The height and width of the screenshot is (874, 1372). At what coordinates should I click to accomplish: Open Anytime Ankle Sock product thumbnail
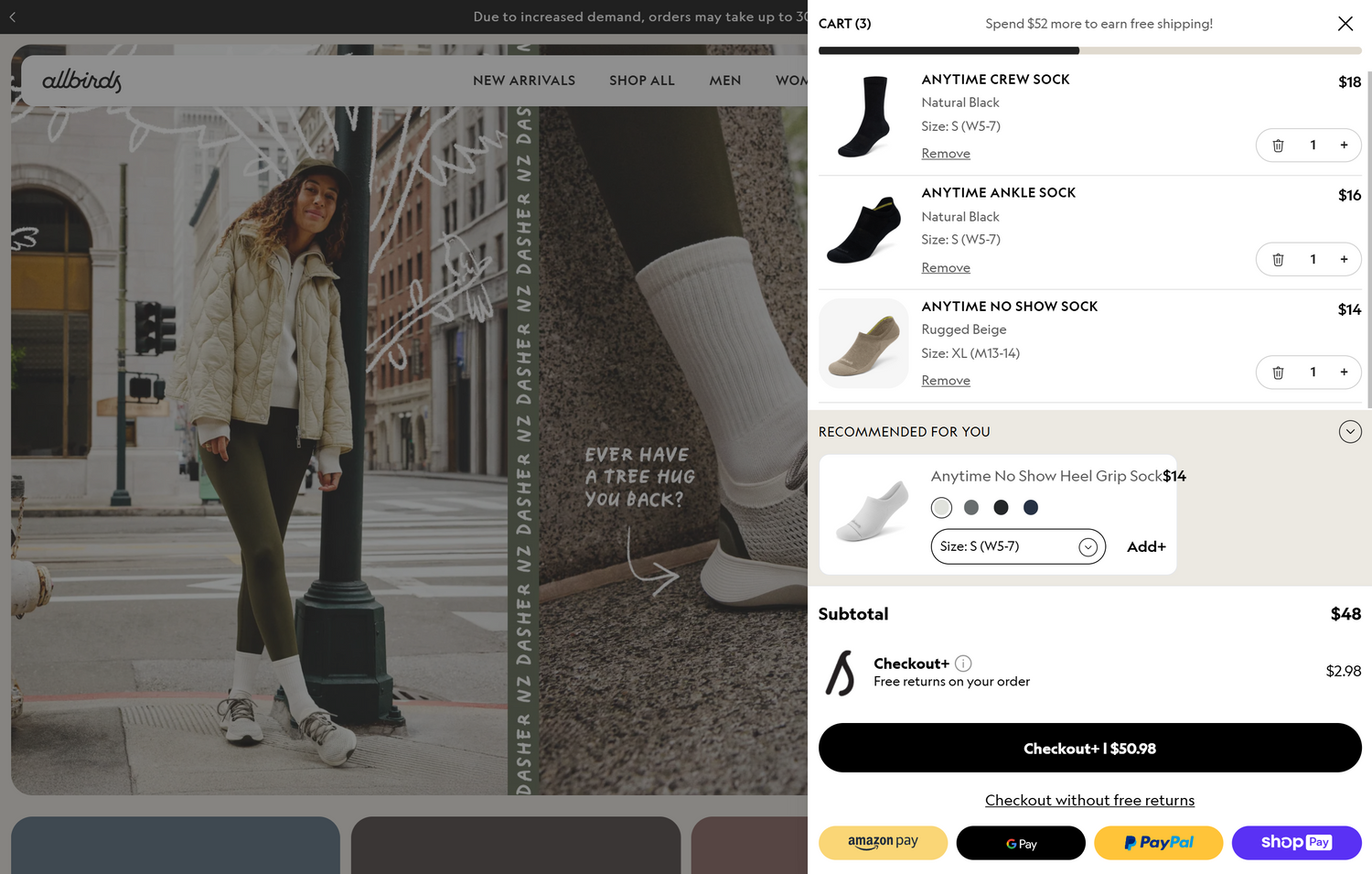(x=863, y=230)
